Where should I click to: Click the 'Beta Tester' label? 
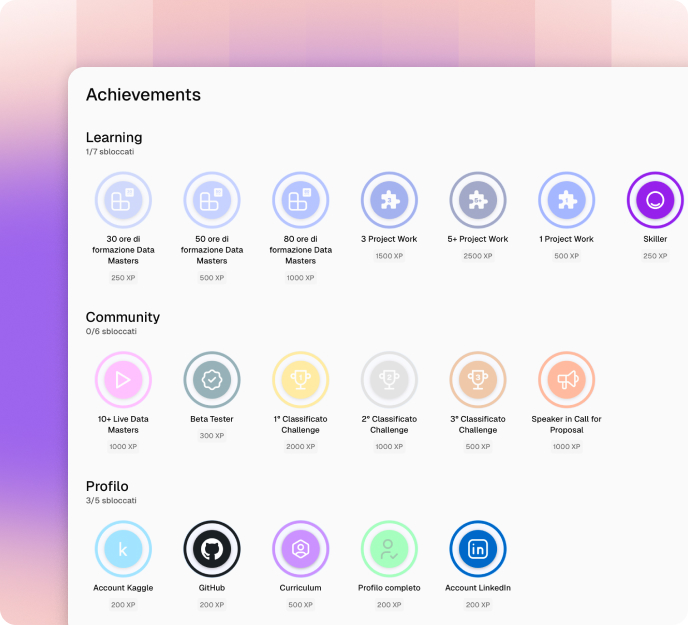[x=212, y=419]
